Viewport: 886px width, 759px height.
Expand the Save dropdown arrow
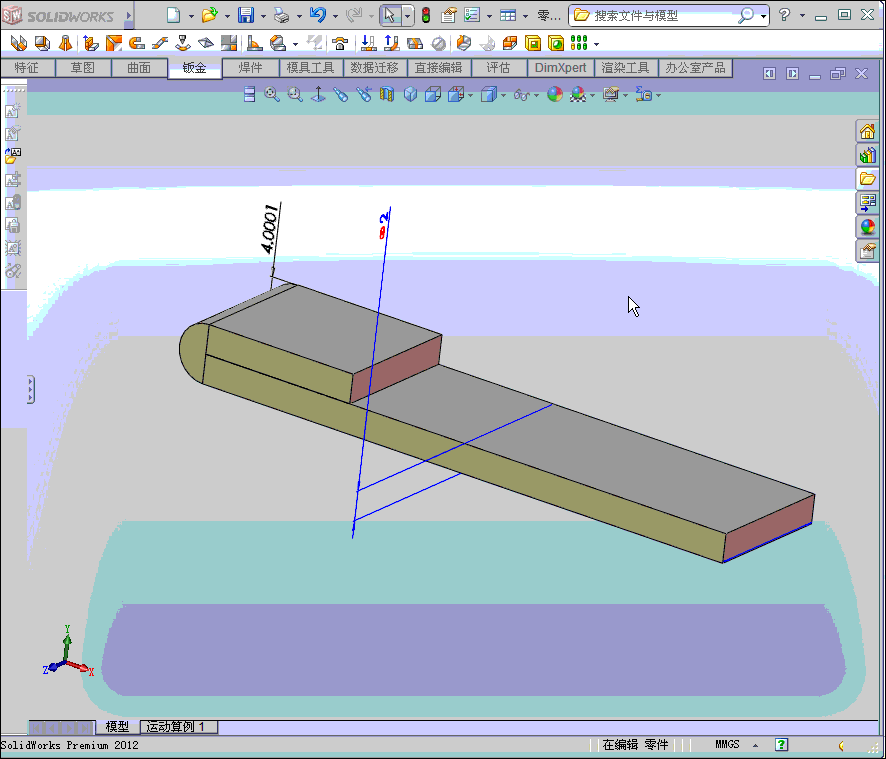tap(263, 16)
